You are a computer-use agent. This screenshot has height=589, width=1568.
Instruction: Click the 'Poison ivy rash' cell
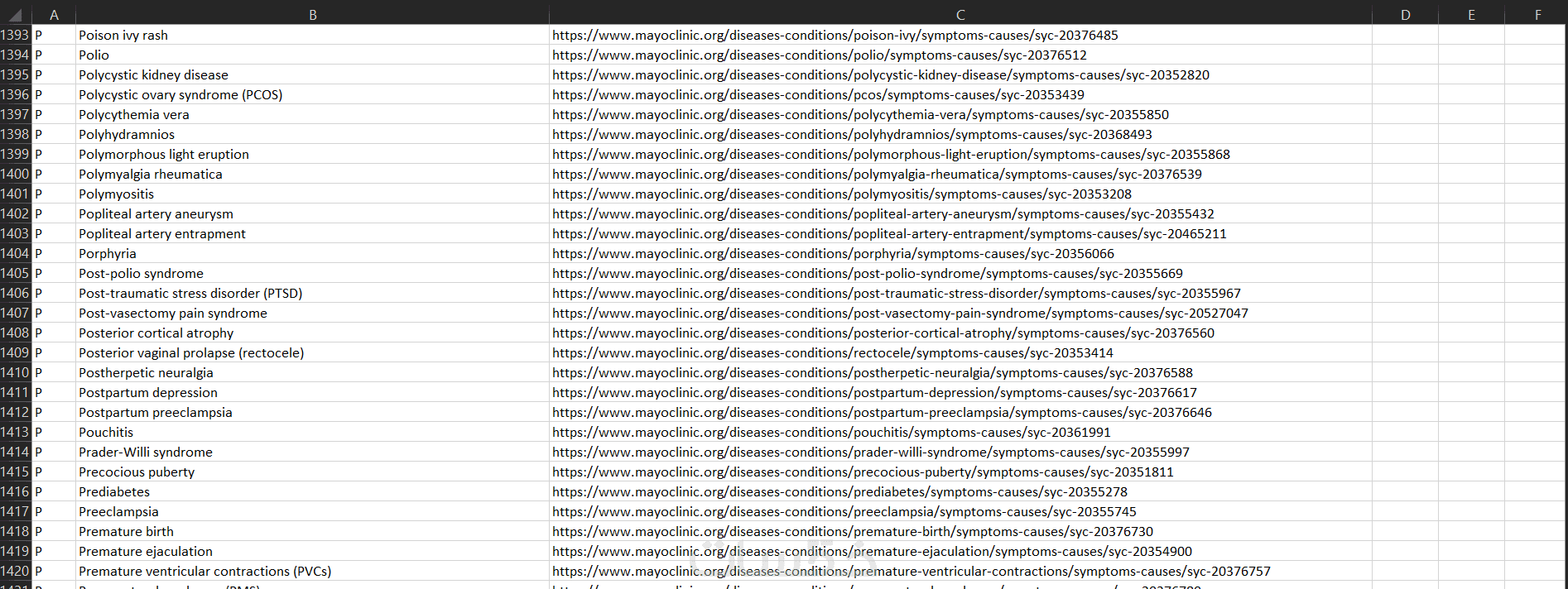click(x=312, y=35)
